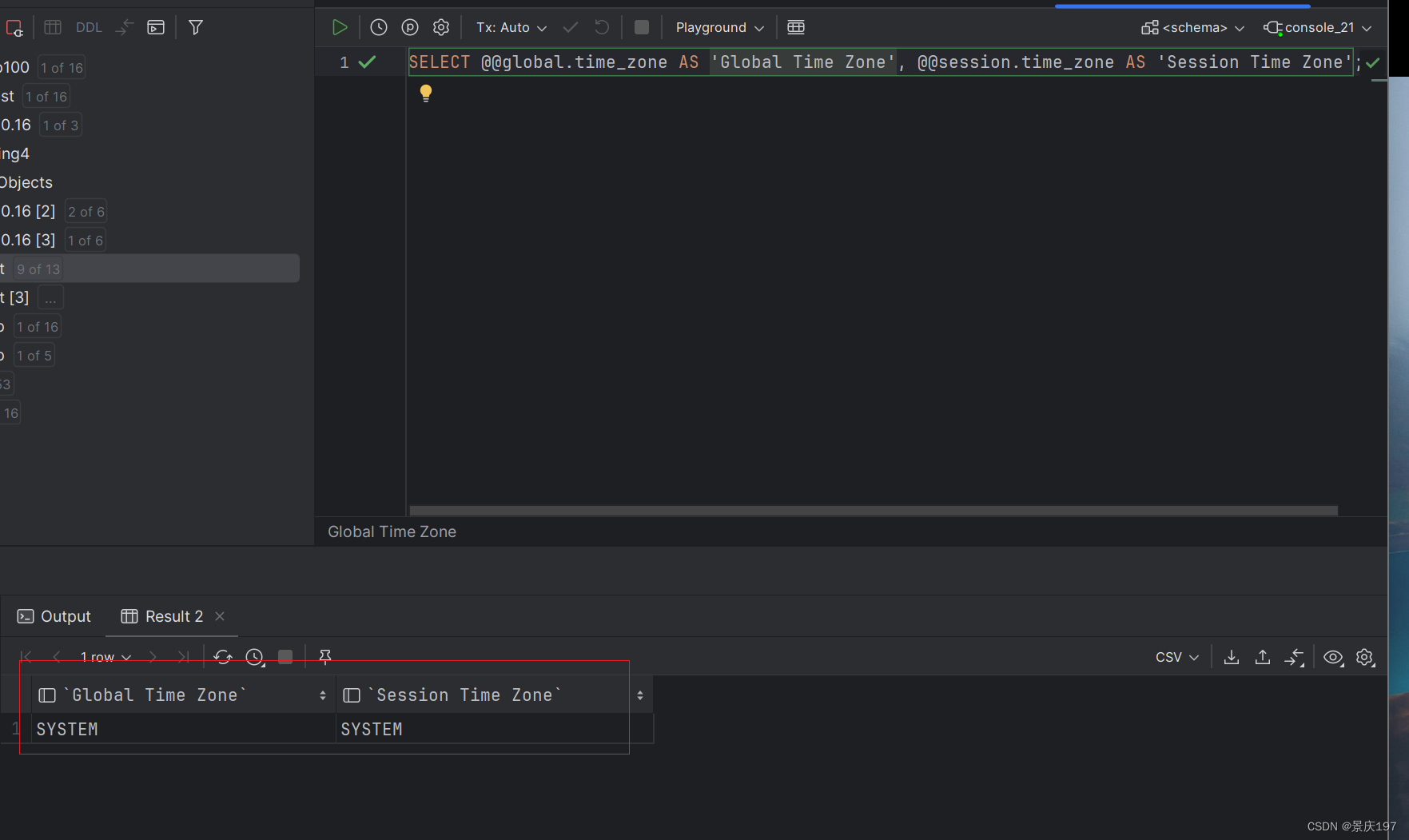1409x840 pixels.
Task: Select the Objects tree item
Action: [x=26, y=182]
